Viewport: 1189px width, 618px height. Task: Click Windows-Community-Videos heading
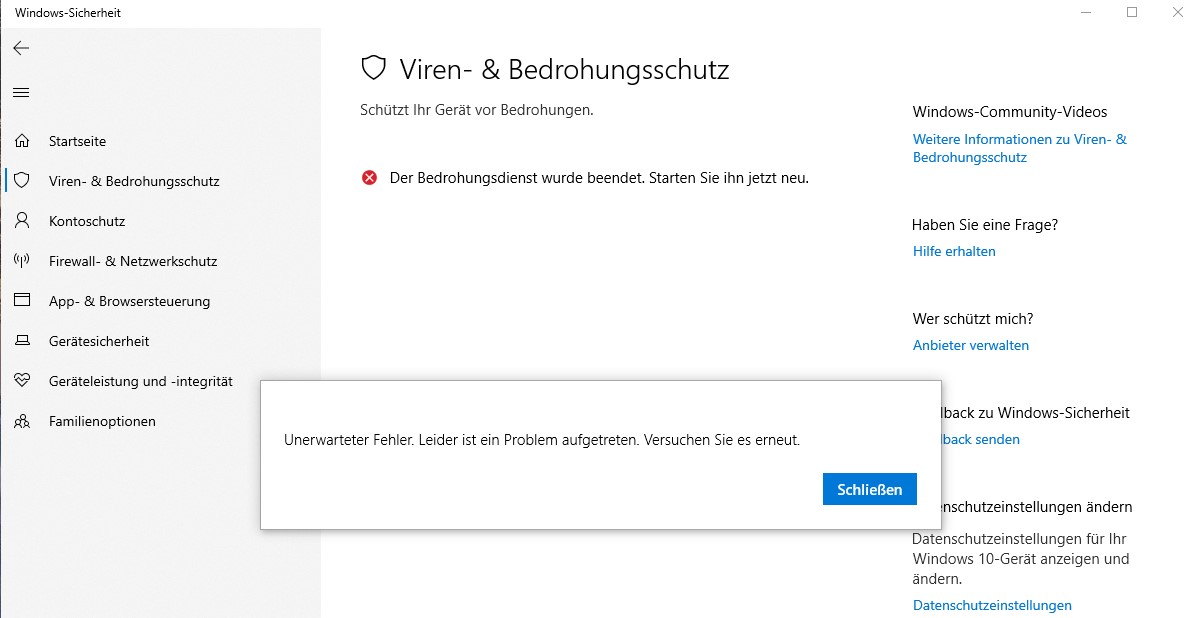tap(1010, 112)
